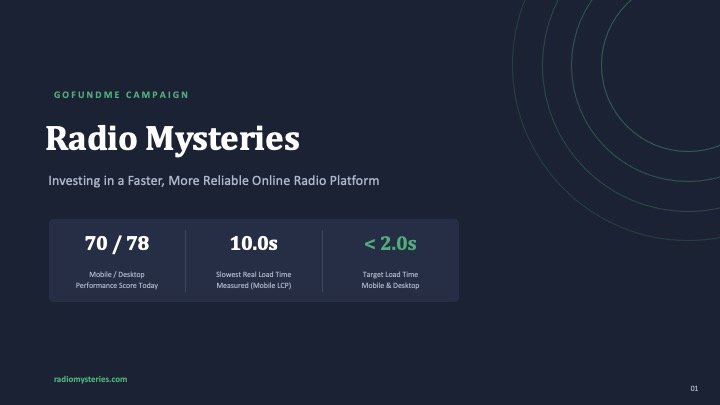
Task: Select the 10.0s load time figure
Action: coord(253,243)
